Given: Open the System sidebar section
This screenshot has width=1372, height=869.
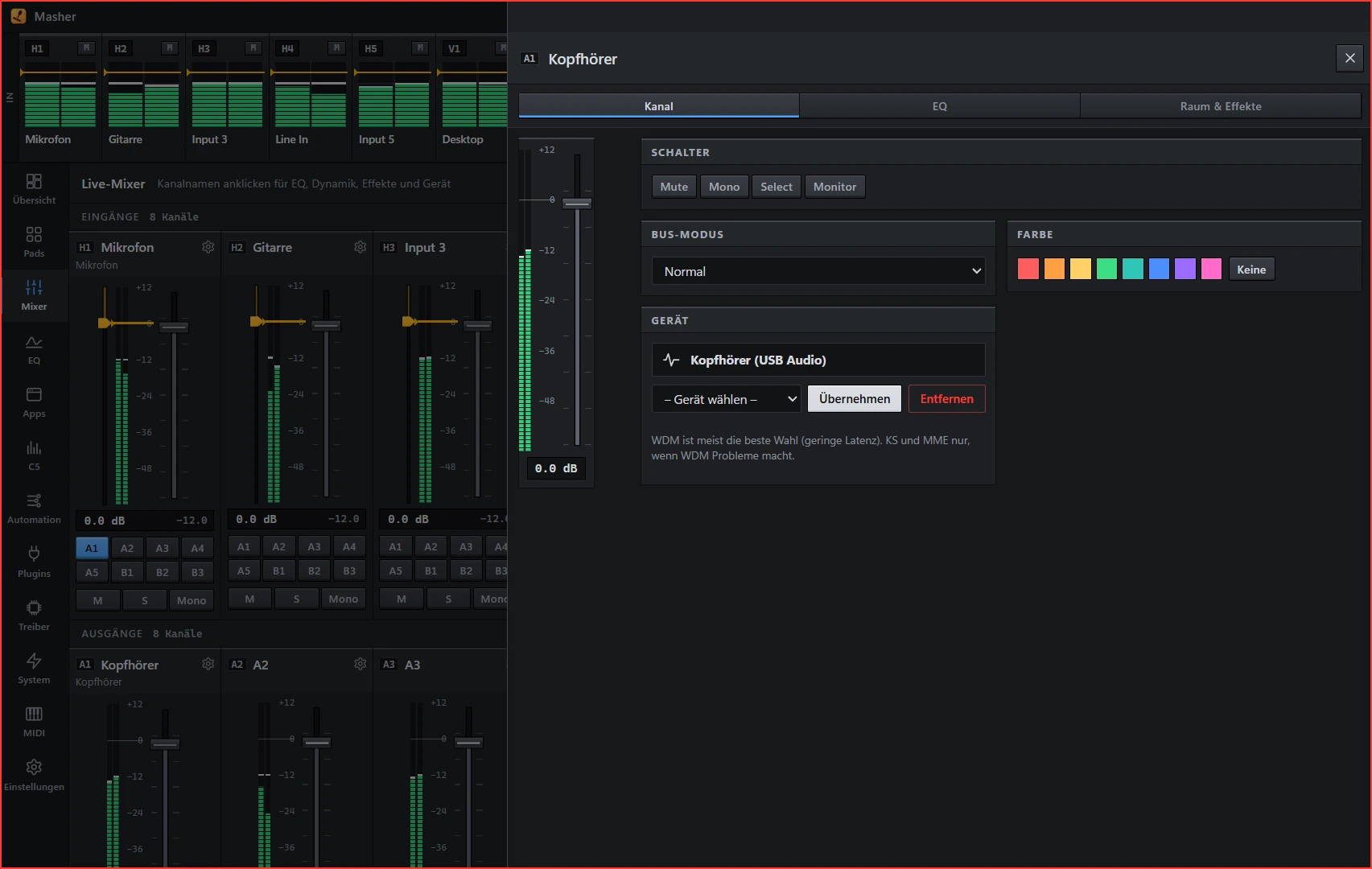Looking at the screenshot, I should pos(34,669).
